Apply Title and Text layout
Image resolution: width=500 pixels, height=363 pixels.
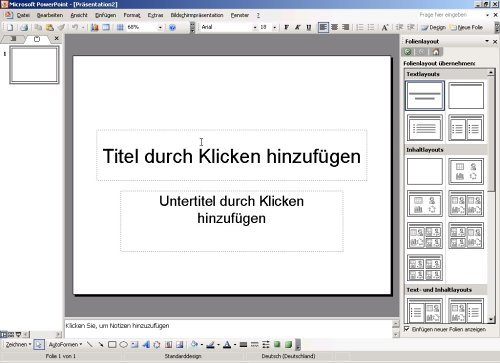425,128
